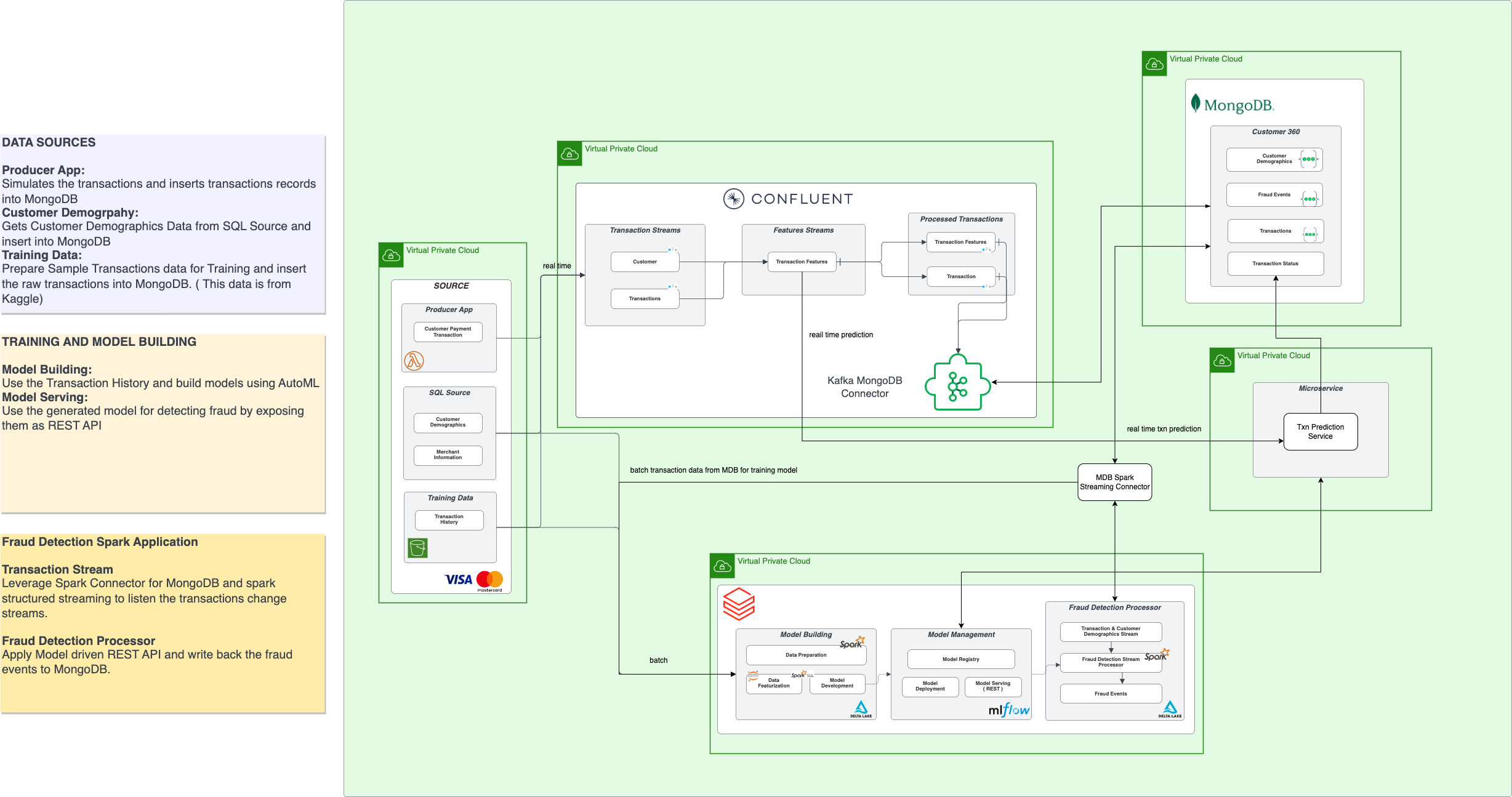Click the mlflow logo
The height and width of the screenshot is (797, 1512).
pyautogui.click(x=1008, y=710)
